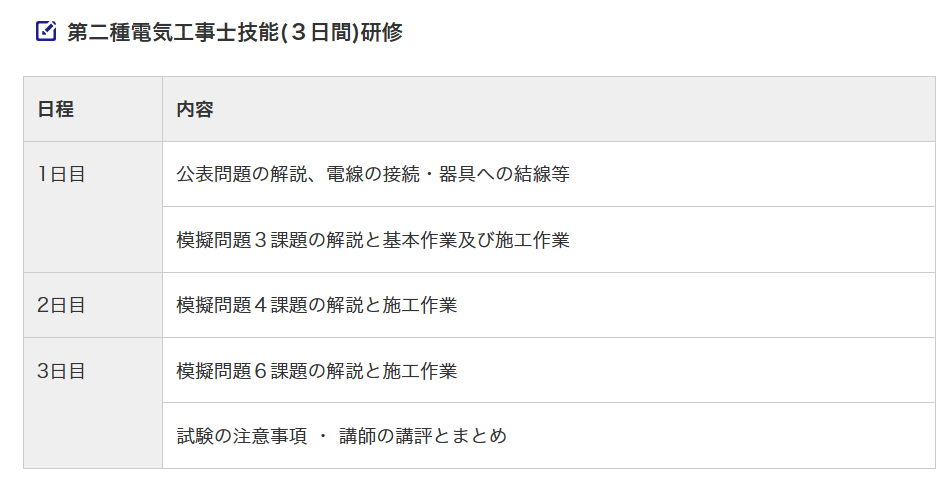Click the 2日目 schedule cell
The height and width of the screenshot is (484, 951).
click(x=61, y=305)
